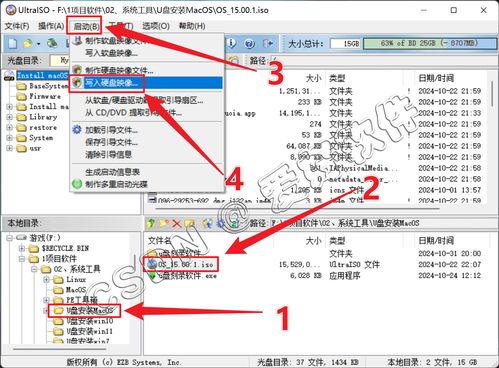
Task: Click the blue Info toolbar icon
Action: coord(232,43)
